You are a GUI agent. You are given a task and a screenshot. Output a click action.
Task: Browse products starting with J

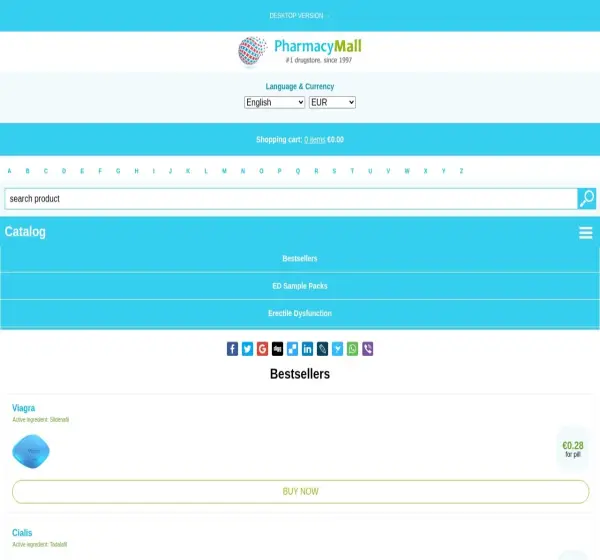click(x=170, y=171)
